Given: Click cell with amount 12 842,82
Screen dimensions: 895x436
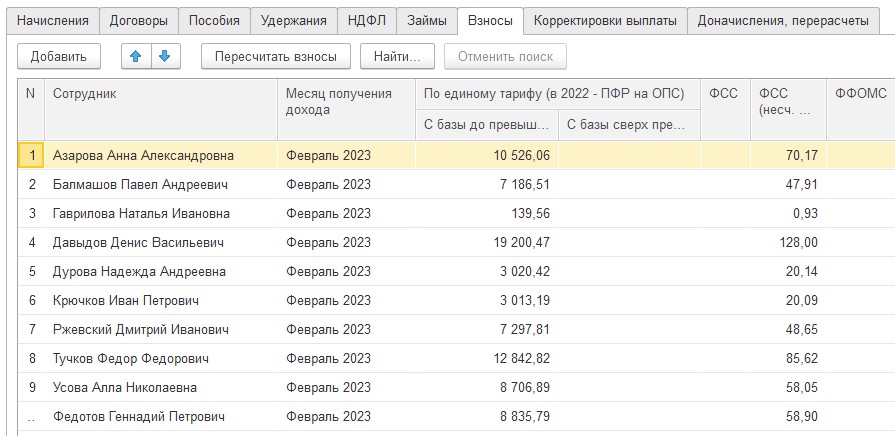Looking at the screenshot, I should pos(488,359).
